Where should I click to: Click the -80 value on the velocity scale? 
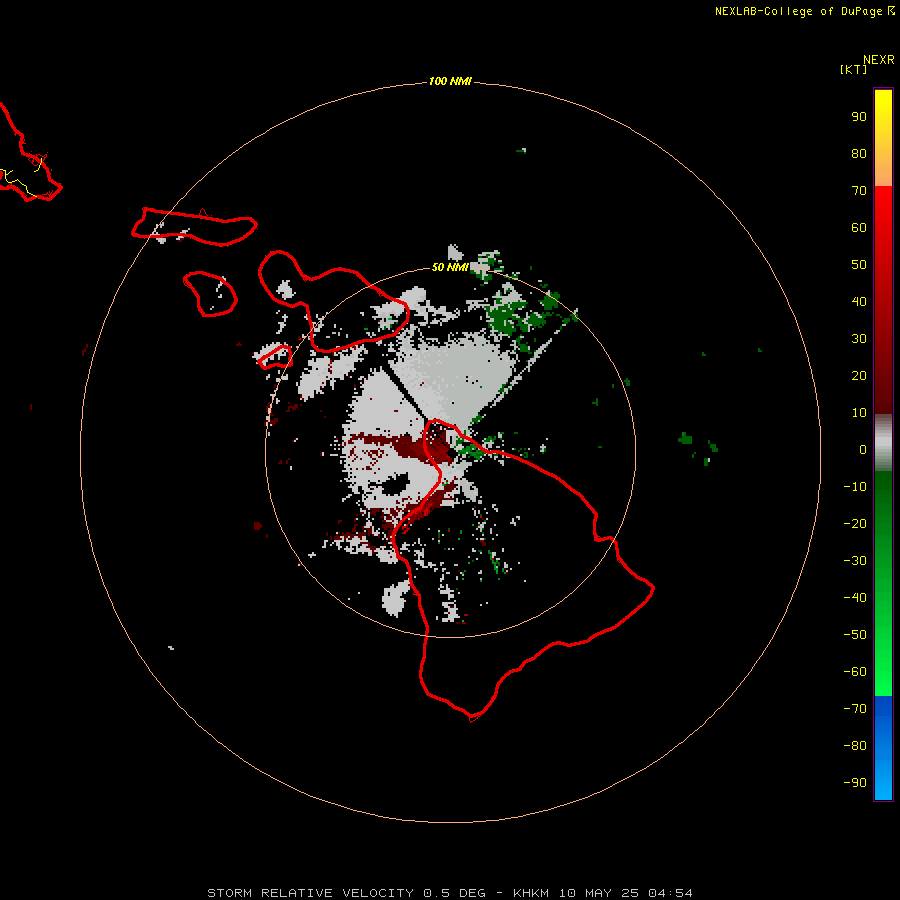coord(855,746)
